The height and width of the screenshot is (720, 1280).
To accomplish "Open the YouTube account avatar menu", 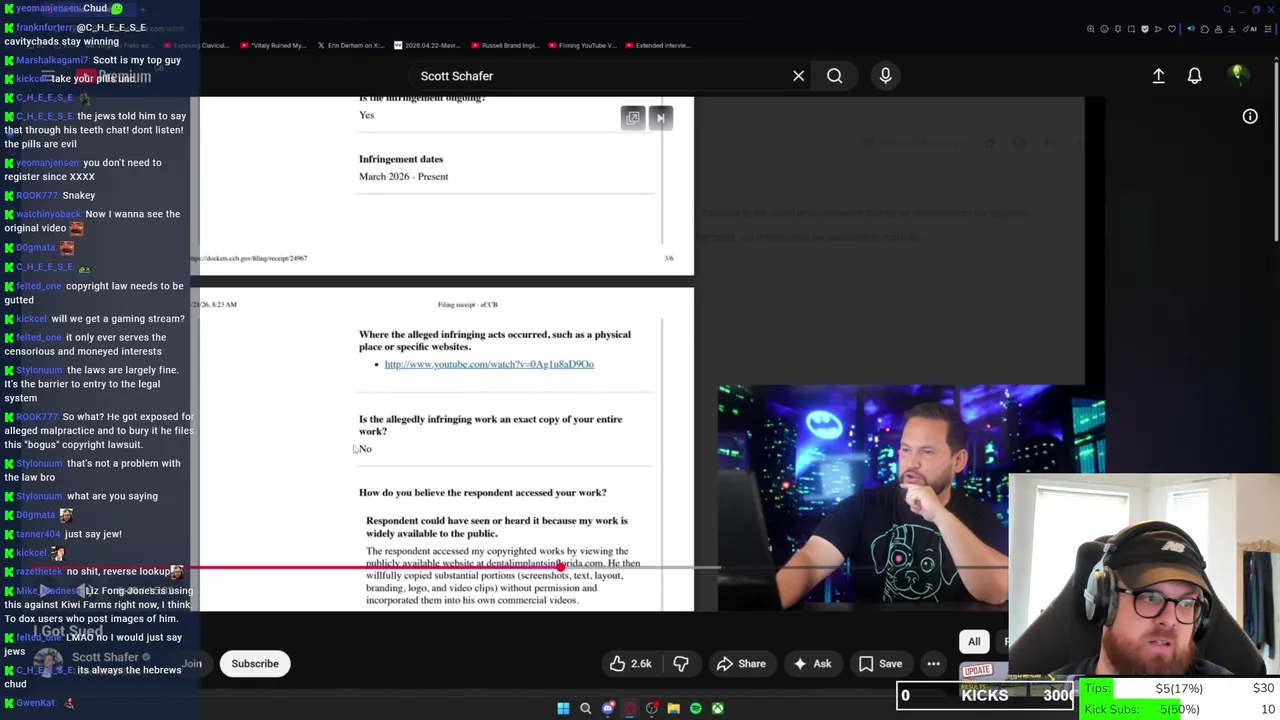I will (1237, 75).
